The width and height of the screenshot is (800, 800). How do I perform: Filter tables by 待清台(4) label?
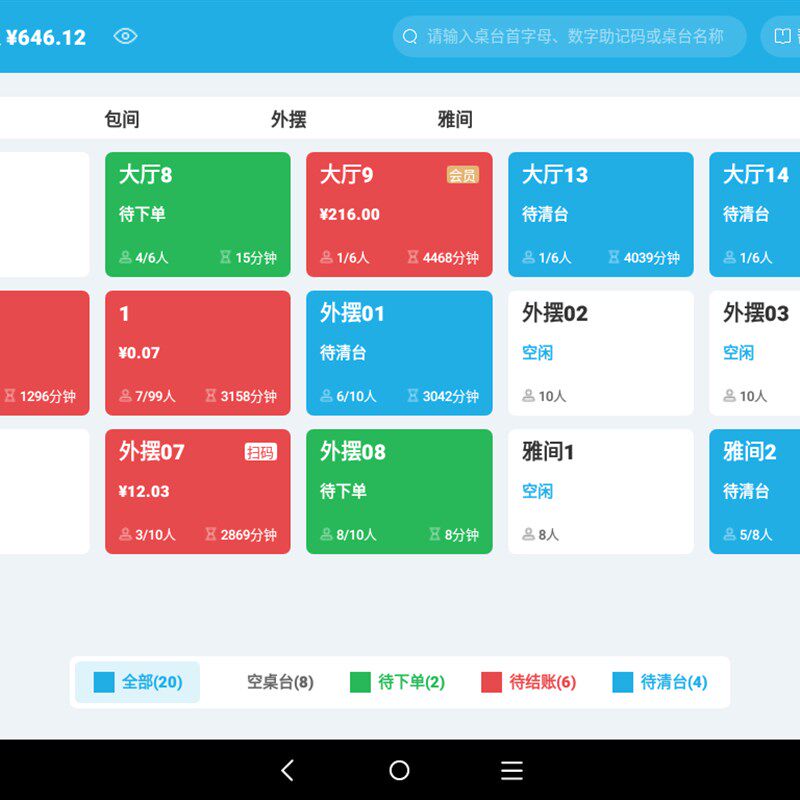click(674, 682)
